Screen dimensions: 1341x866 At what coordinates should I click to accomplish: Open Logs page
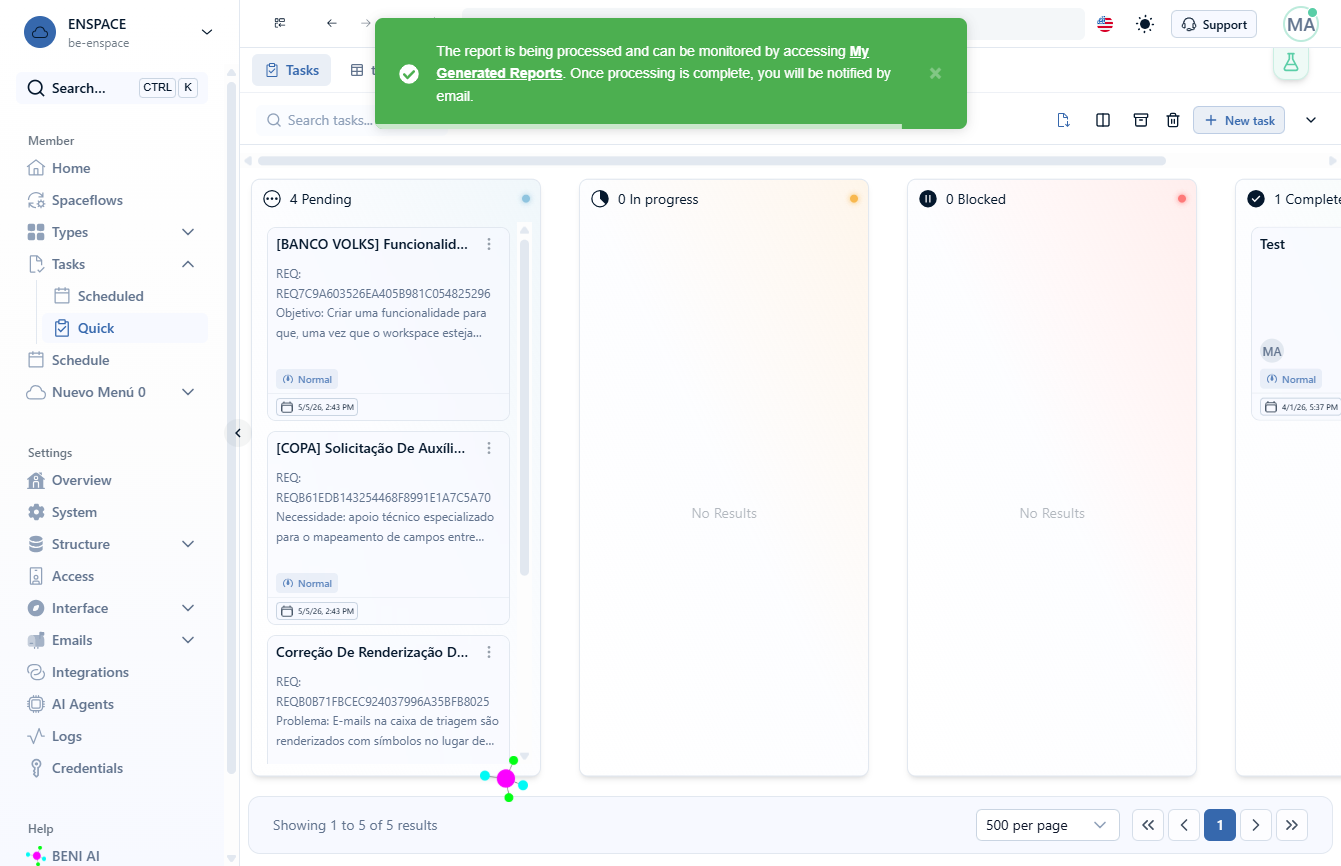point(66,736)
